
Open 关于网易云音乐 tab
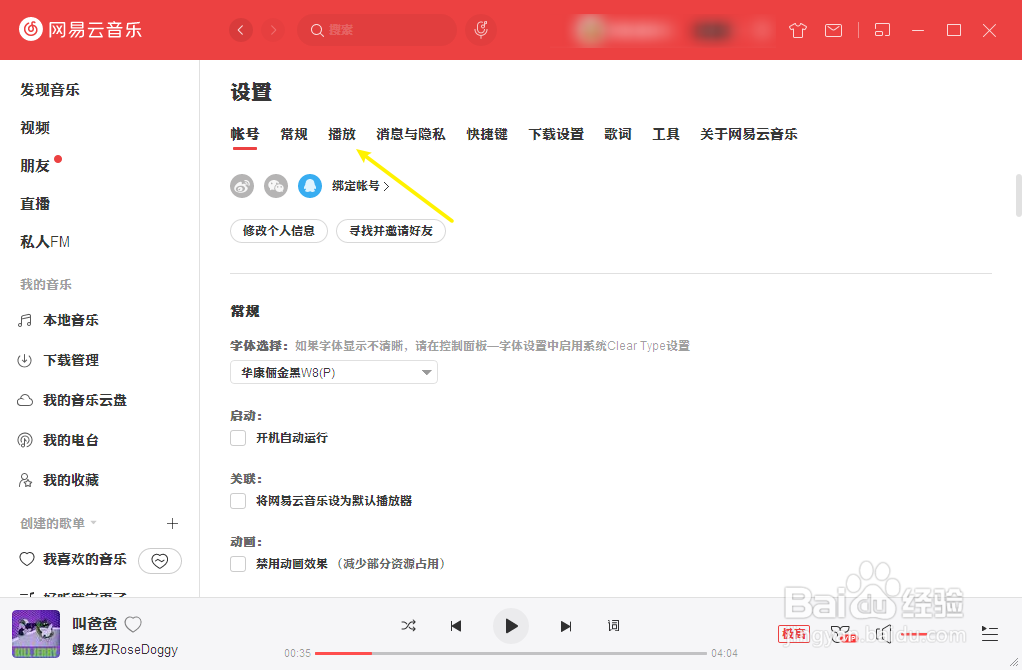[x=749, y=134]
